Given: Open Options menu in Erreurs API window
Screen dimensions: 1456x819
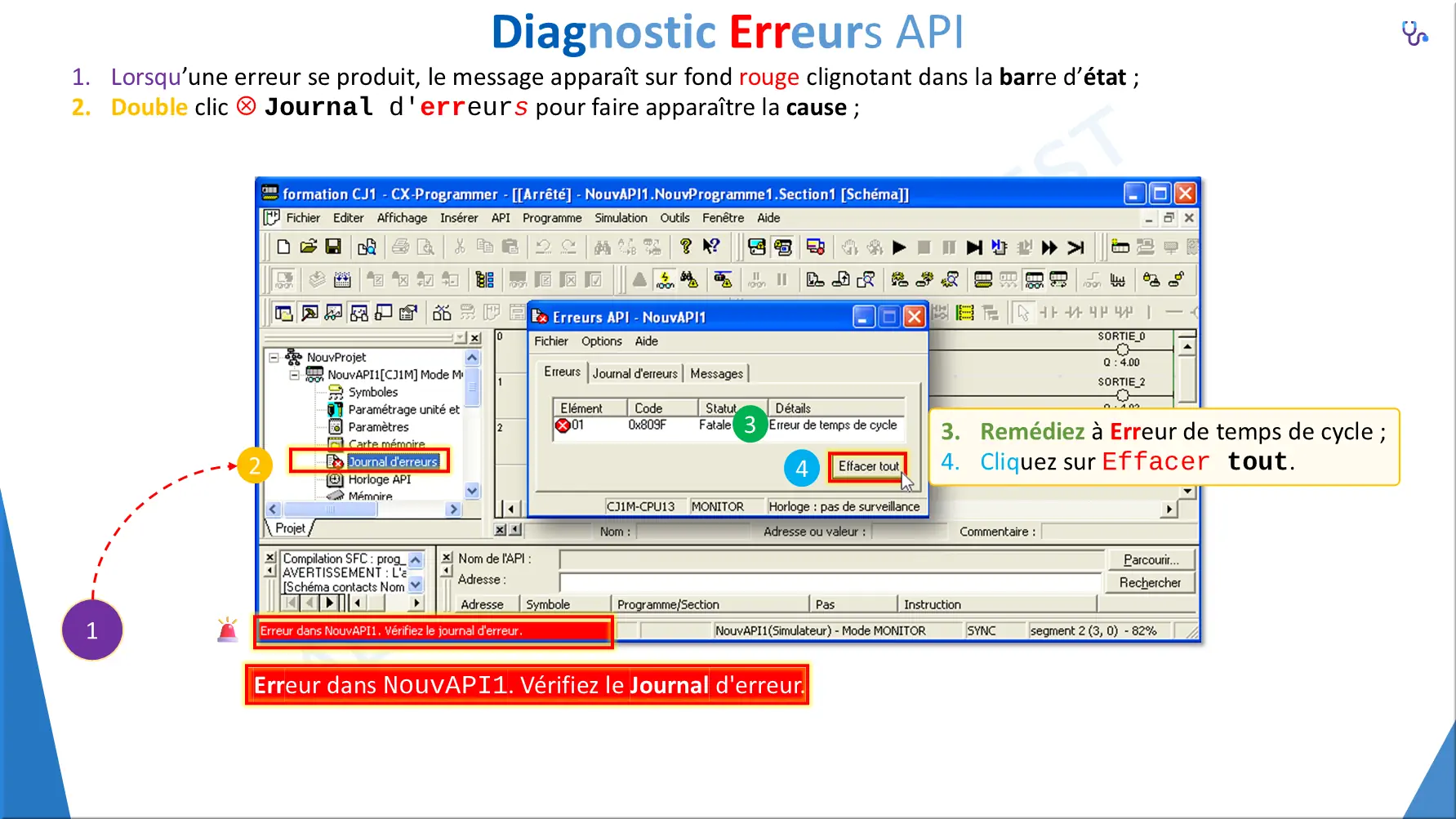Looking at the screenshot, I should tap(601, 341).
